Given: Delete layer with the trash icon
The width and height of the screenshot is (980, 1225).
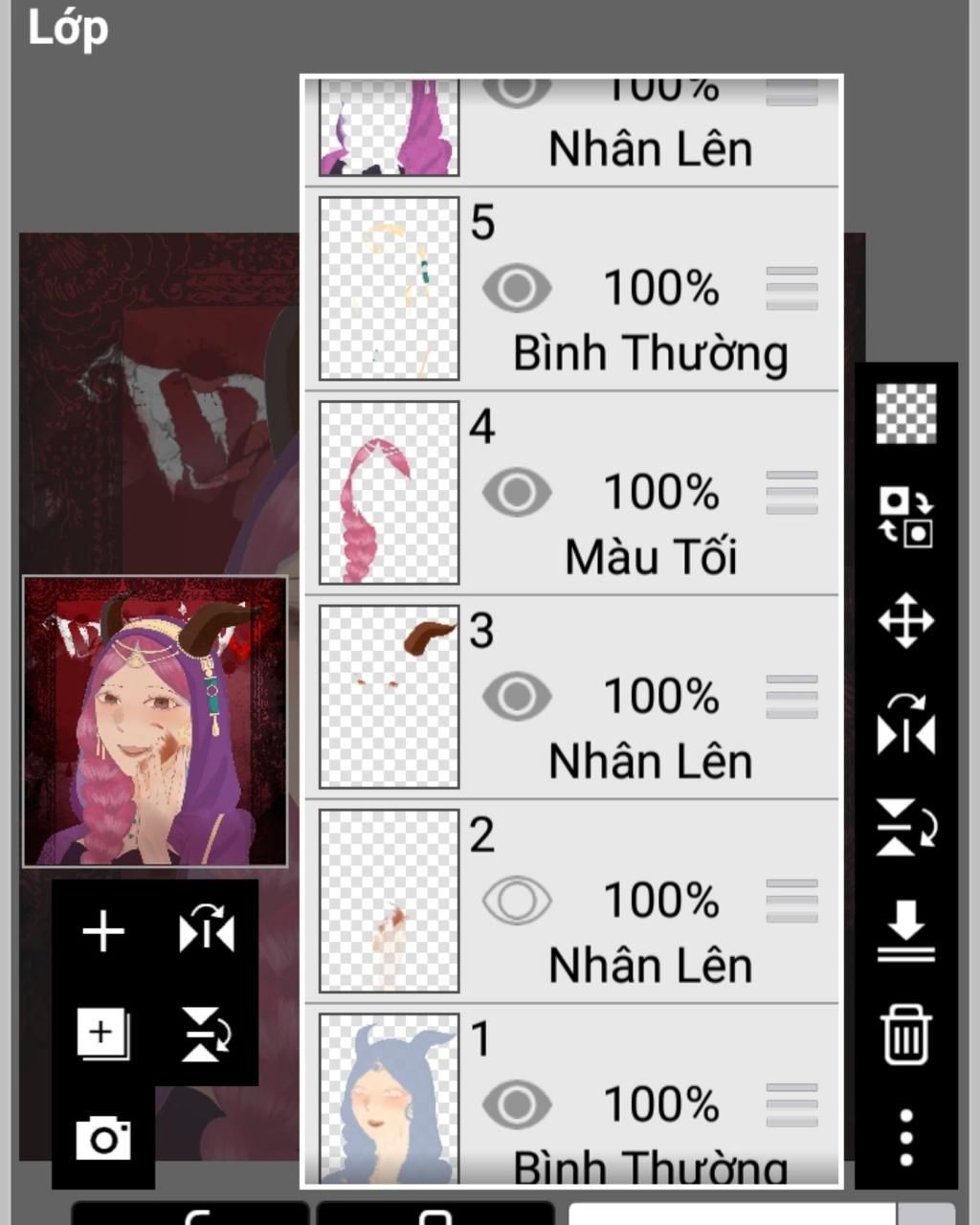Looking at the screenshot, I should click(x=906, y=1035).
